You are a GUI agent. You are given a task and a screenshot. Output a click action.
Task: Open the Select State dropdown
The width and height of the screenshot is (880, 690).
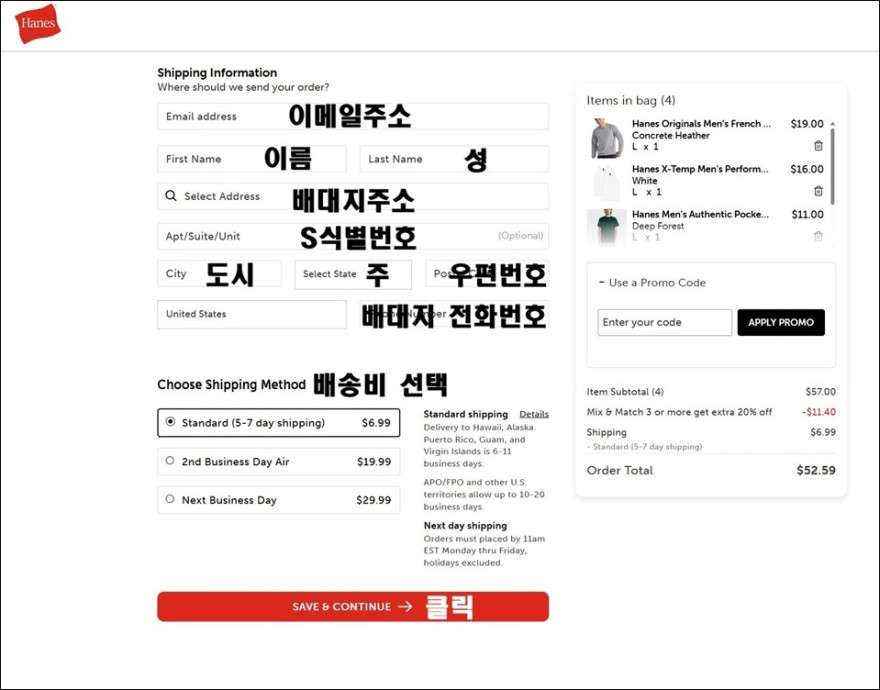click(x=353, y=274)
